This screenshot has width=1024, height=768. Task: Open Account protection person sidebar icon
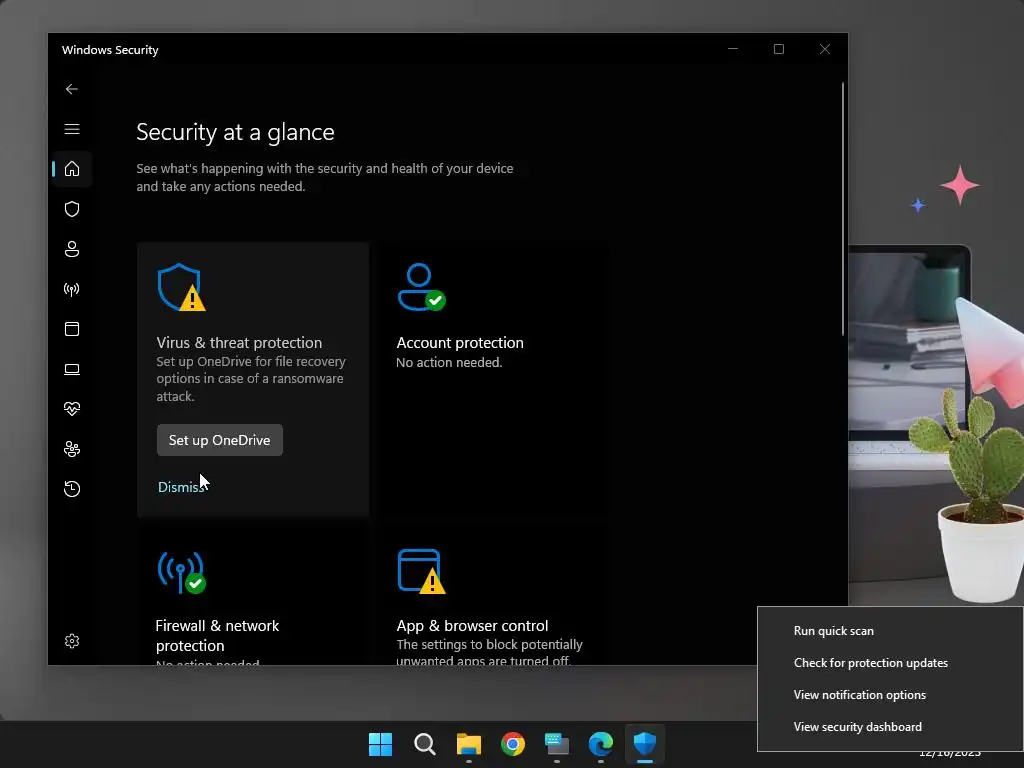[72, 249]
